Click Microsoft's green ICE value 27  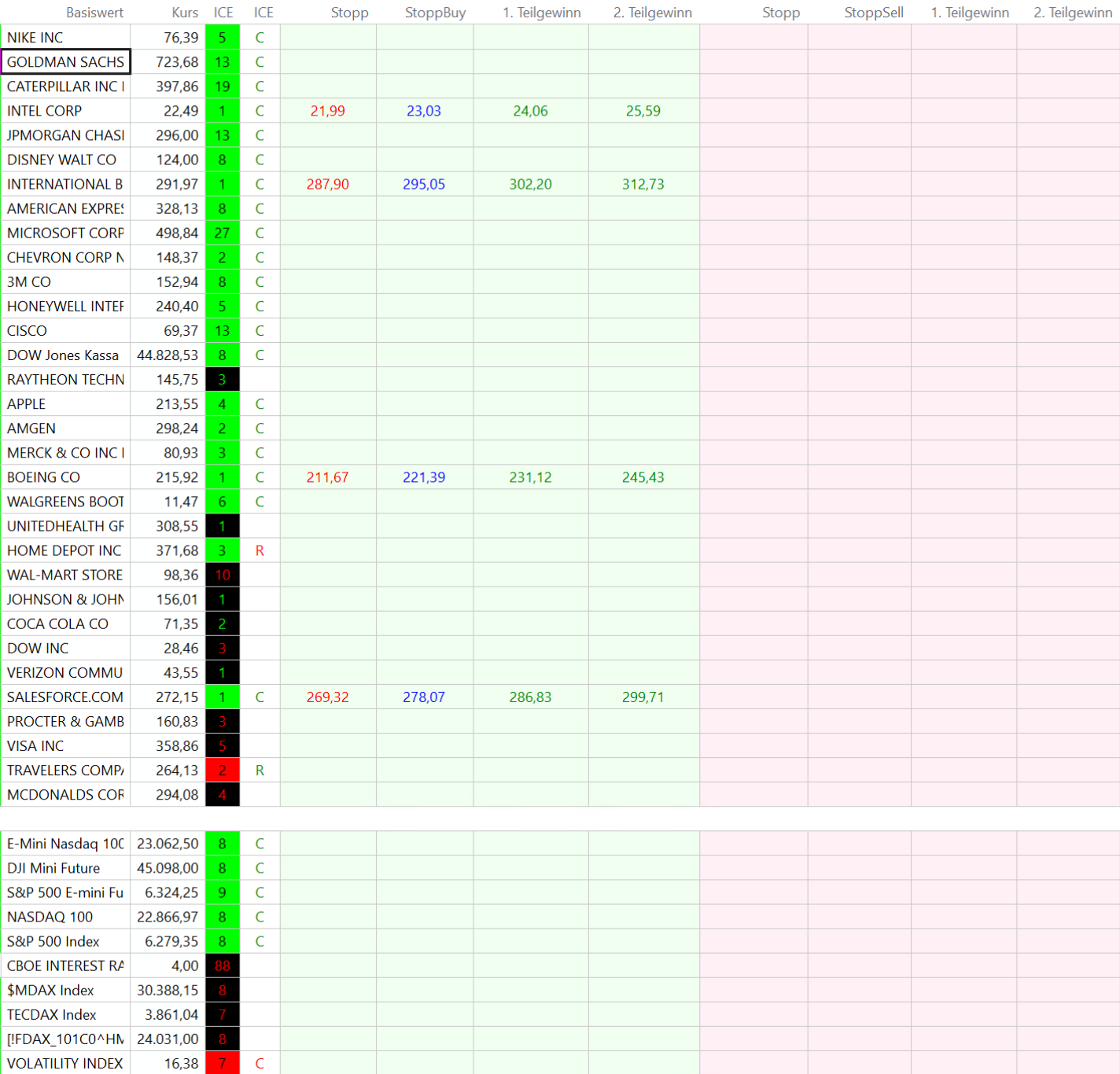[x=222, y=234]
